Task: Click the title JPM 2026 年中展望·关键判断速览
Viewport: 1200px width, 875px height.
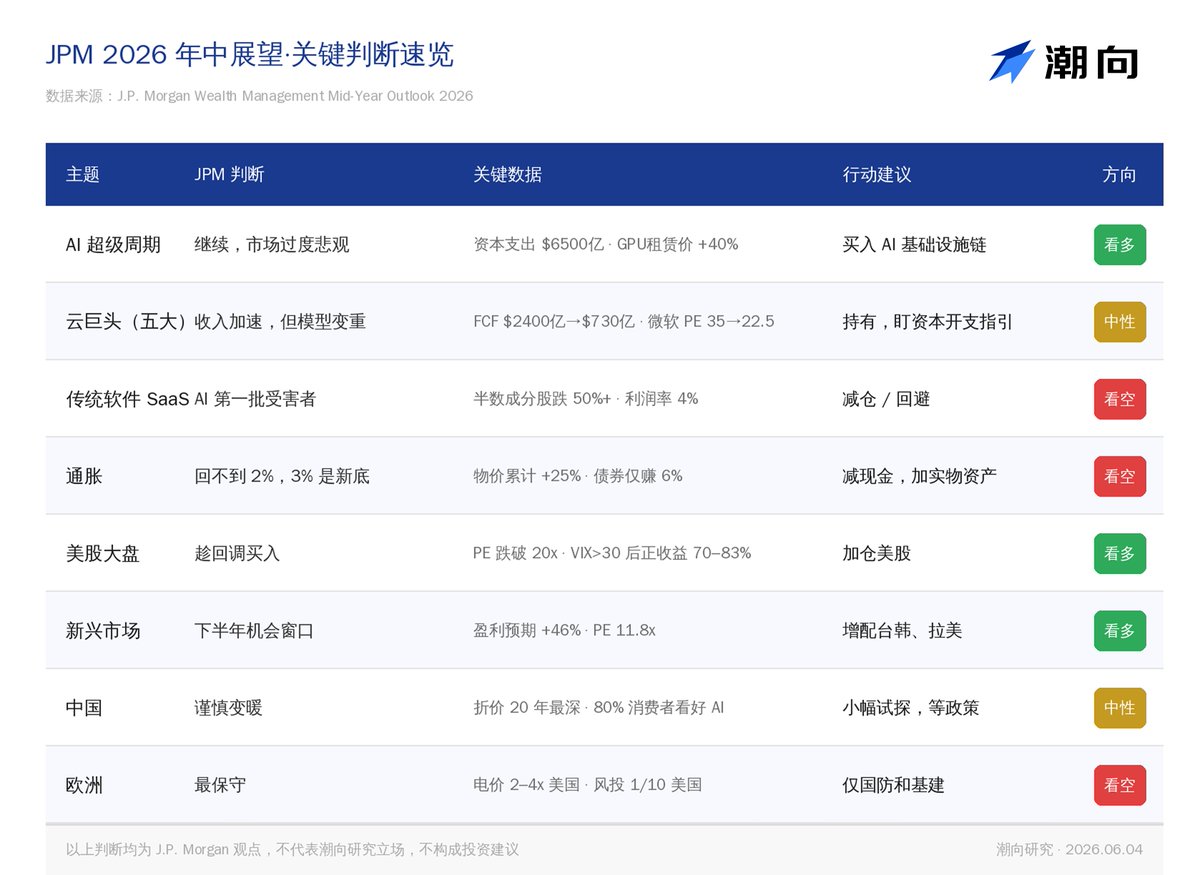Action: coord(249,54)
